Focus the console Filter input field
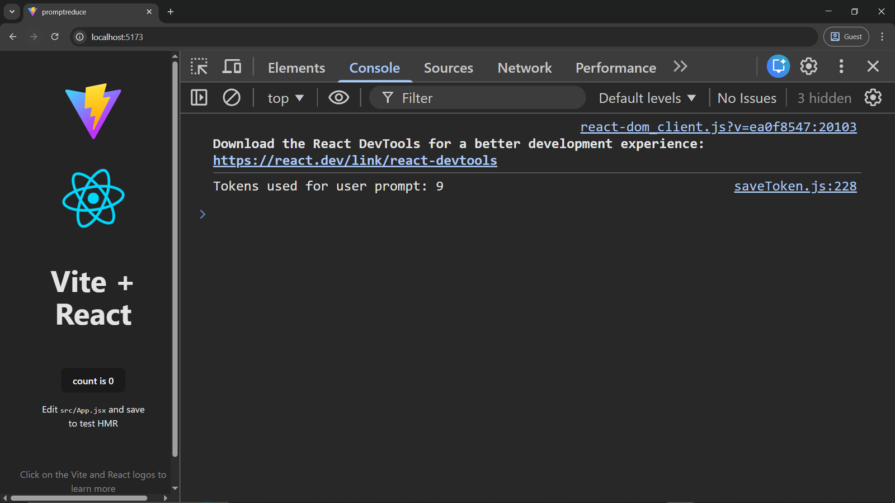This screenshot has width=895, height=503. click(x=485, y=98)
